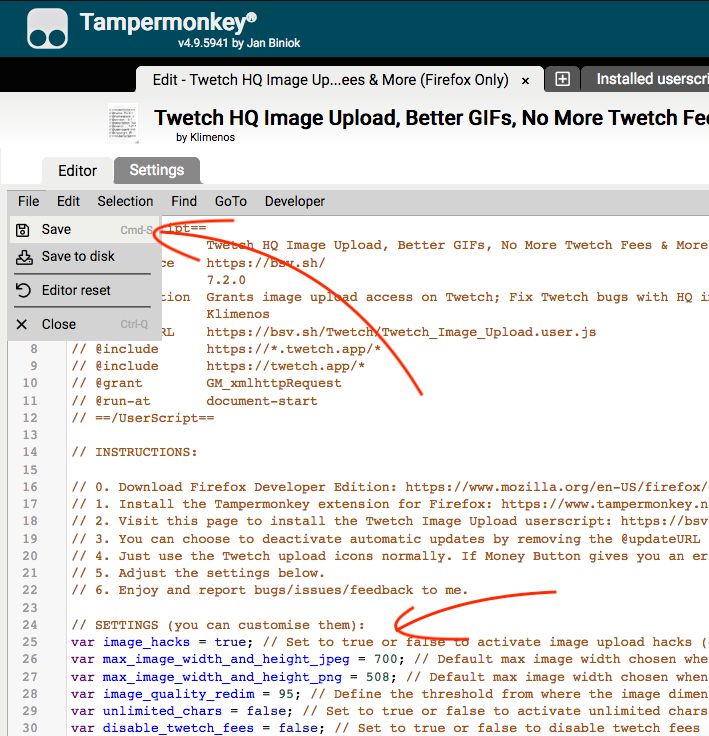Click the script title Twetch HQ Image Upload
Screen dimensions: 709x736
coord(432,118)
